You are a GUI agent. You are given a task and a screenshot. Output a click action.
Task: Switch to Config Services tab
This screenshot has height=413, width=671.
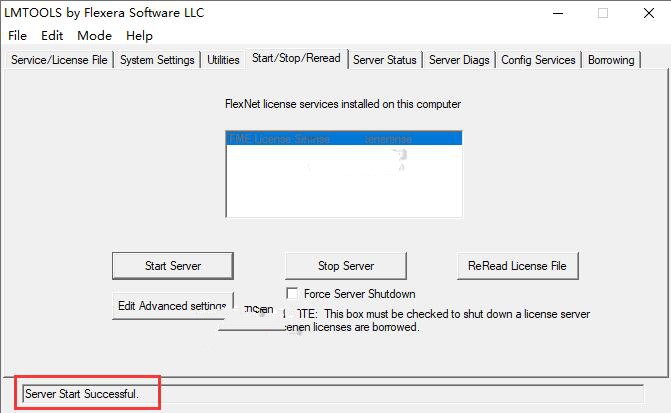[x=538, y=60]
